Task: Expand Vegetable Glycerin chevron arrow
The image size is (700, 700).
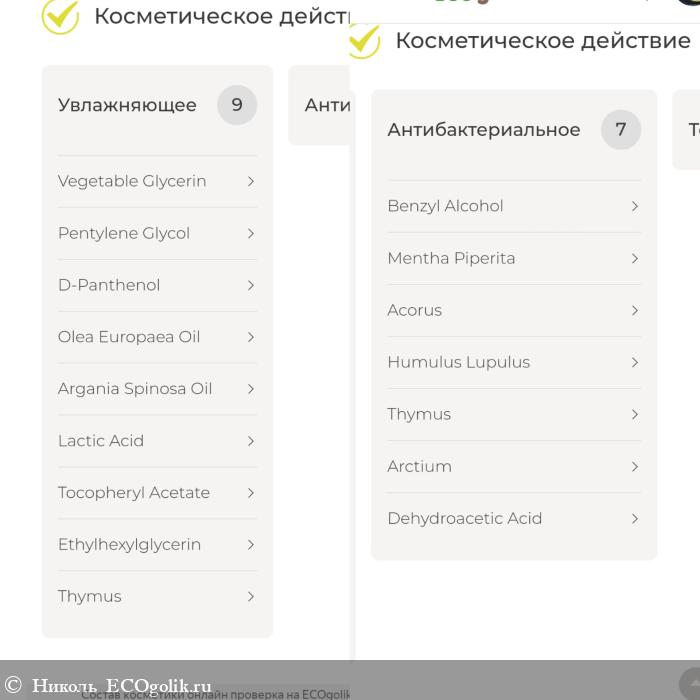Action: click(251, 181)
